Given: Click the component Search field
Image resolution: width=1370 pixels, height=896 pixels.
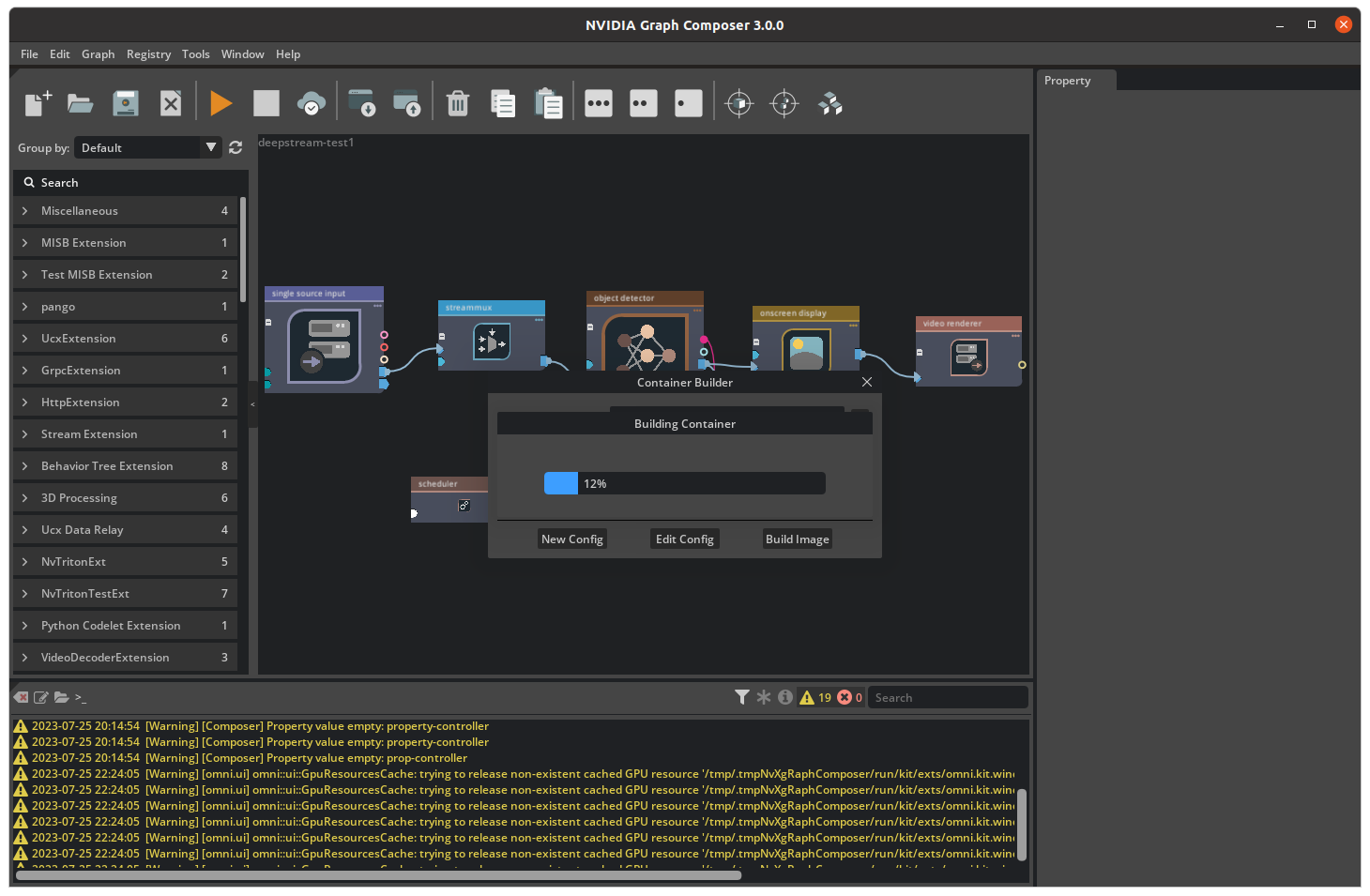Looking at the screenshot, I should click(131, 183).
